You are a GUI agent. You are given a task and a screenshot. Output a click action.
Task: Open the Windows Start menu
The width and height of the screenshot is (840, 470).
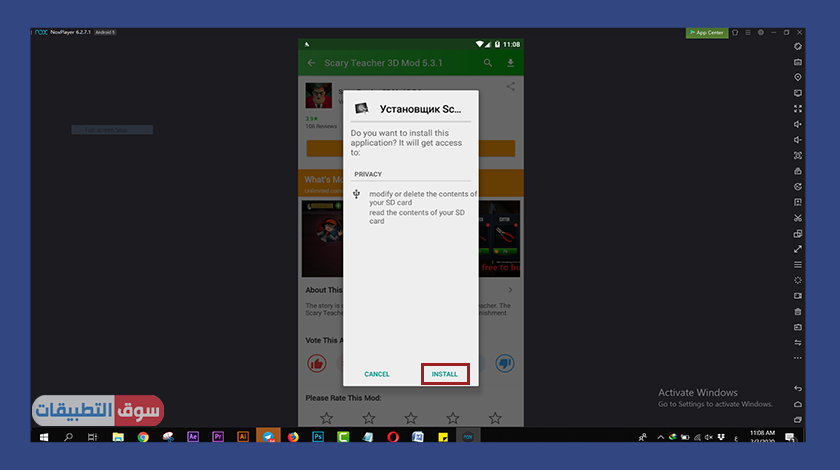tap(44, 437)
